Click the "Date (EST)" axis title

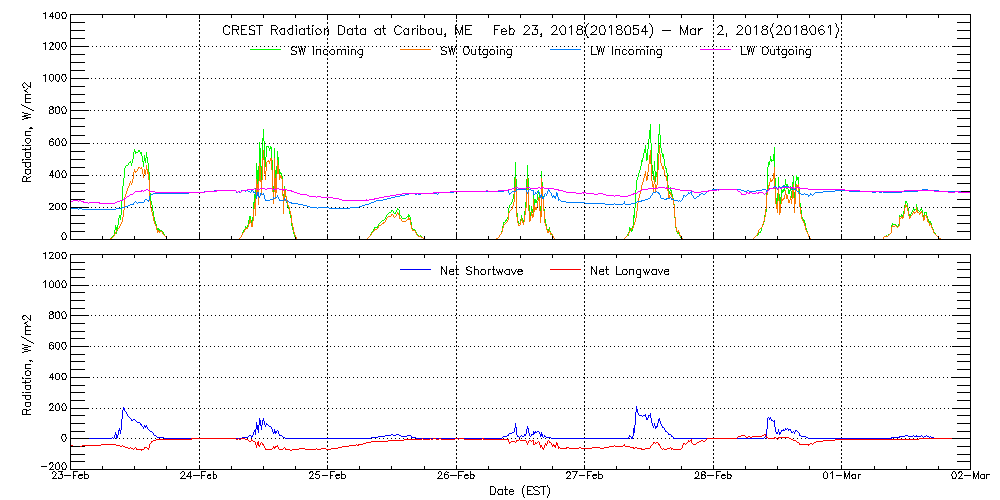(x=520, y=491)
